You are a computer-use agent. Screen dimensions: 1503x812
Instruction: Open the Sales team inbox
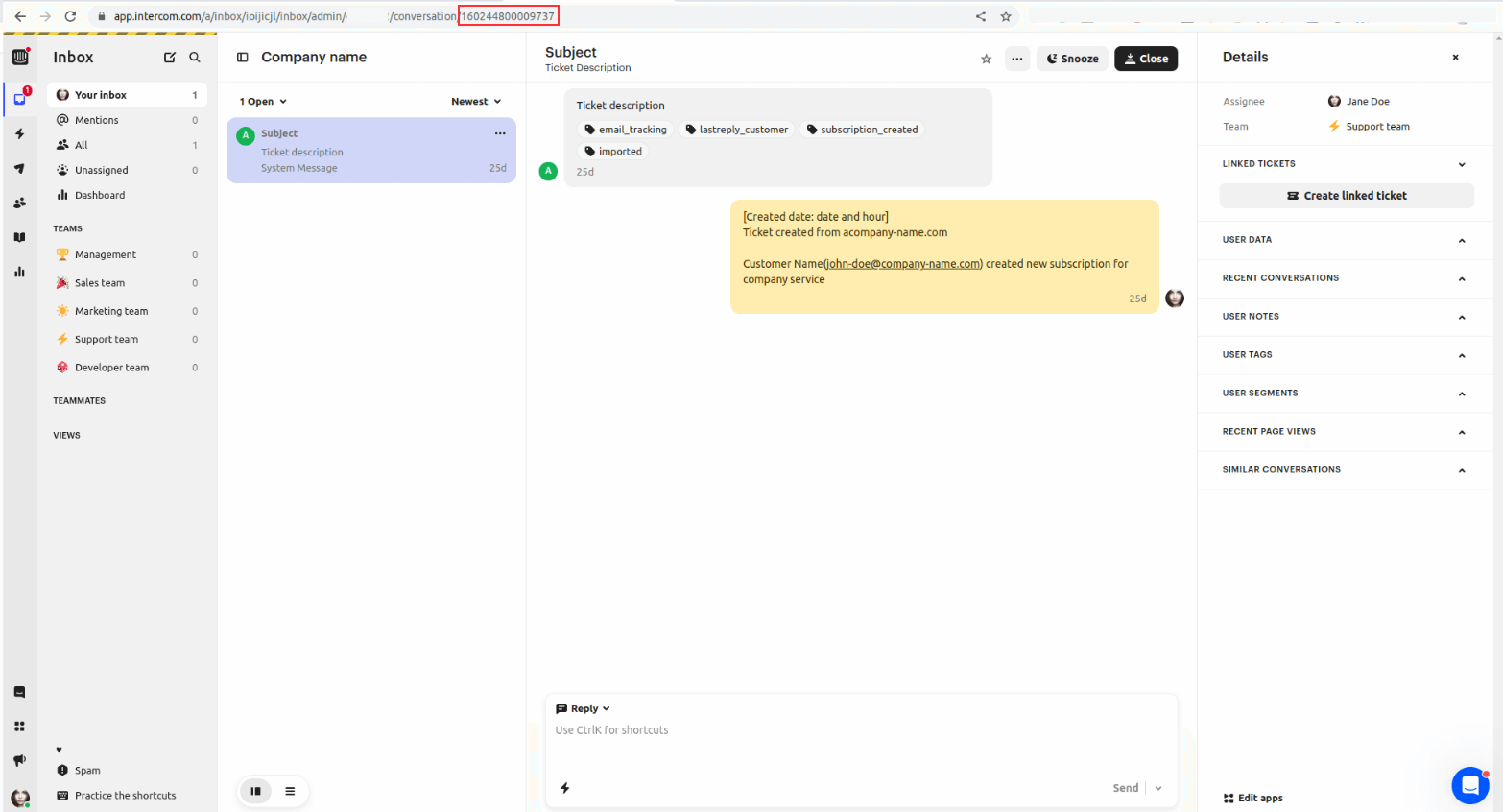127,283
